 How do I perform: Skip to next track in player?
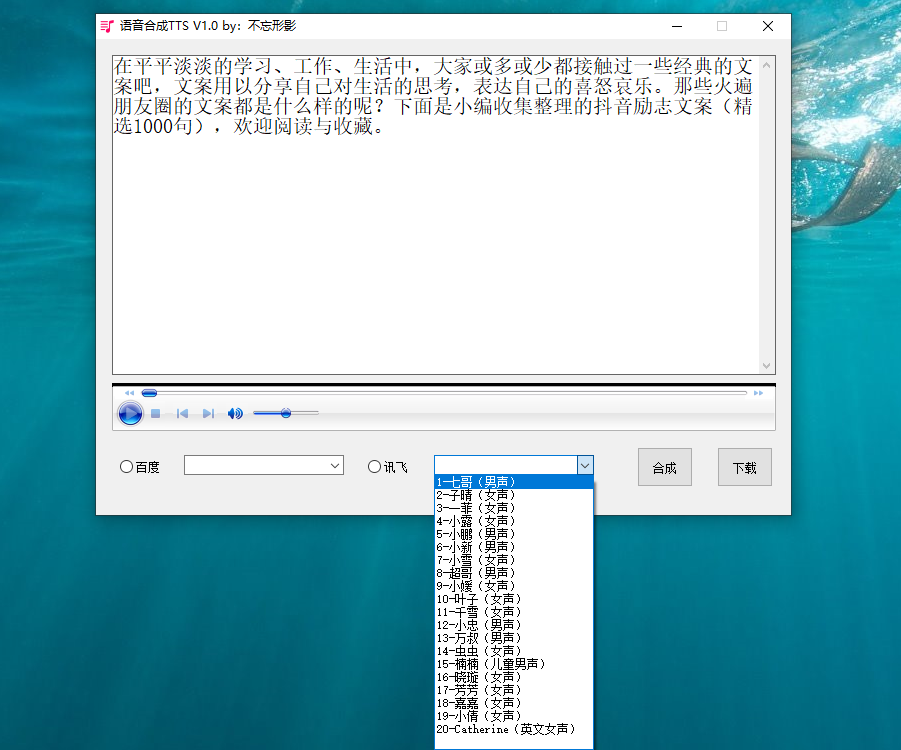coord(208,413)
